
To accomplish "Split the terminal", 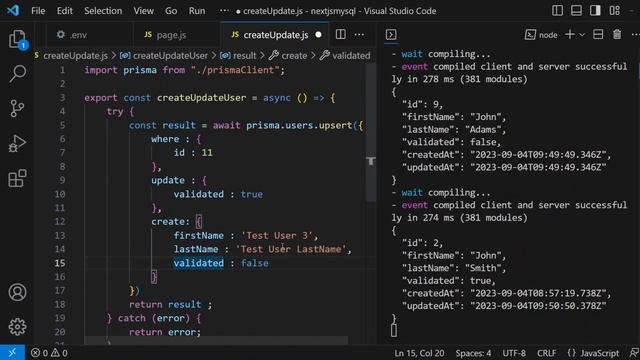I will (x=598, y=35).
